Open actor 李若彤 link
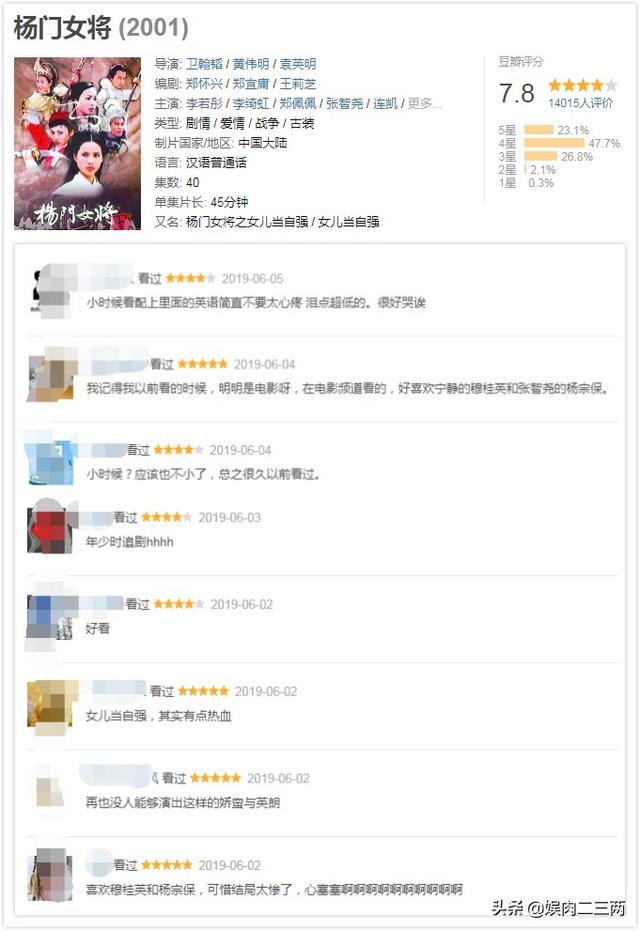Viewport: 640px width, 931px height. (x=204, y=103)
